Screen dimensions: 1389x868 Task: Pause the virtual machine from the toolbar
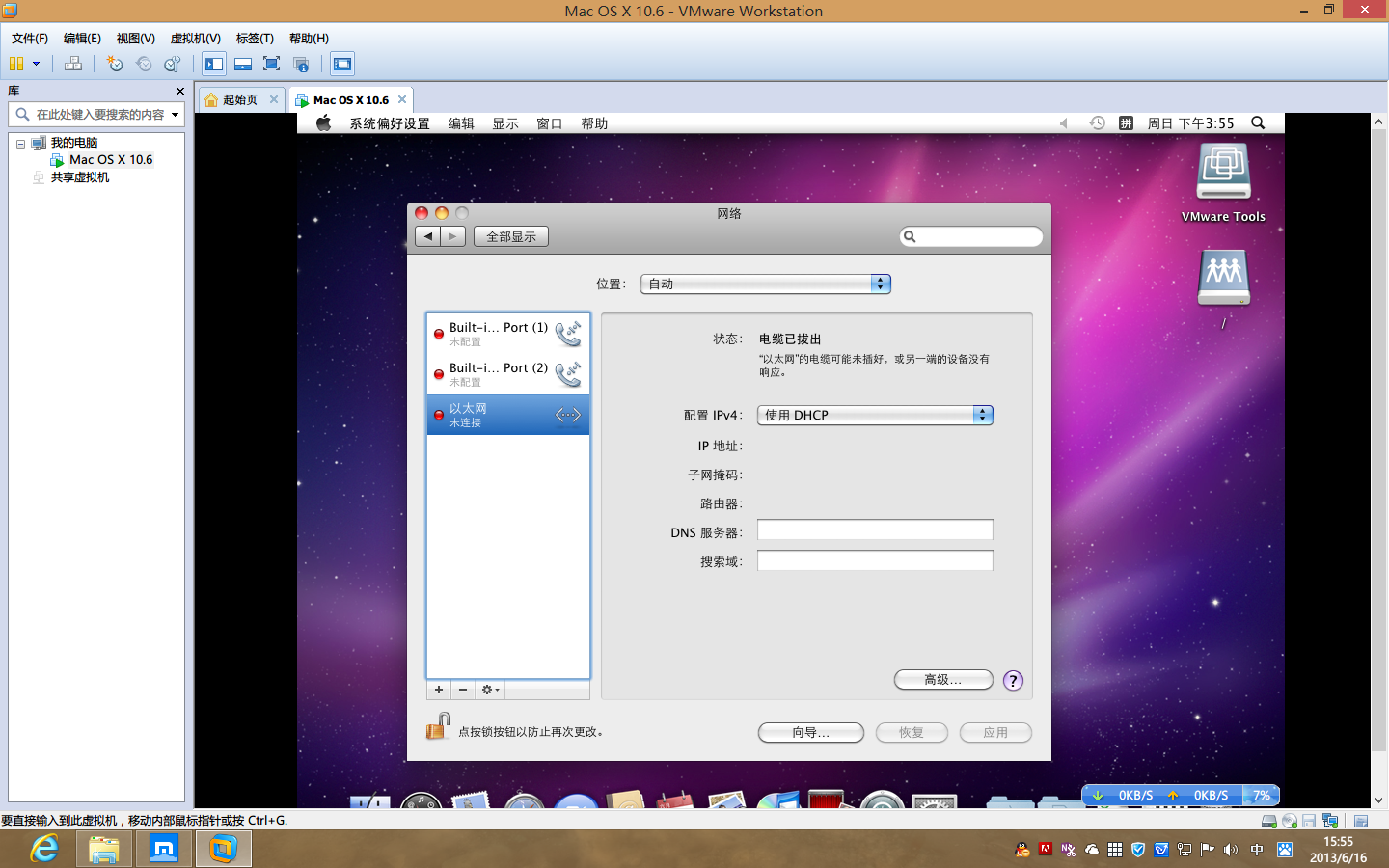click(15, 64)
